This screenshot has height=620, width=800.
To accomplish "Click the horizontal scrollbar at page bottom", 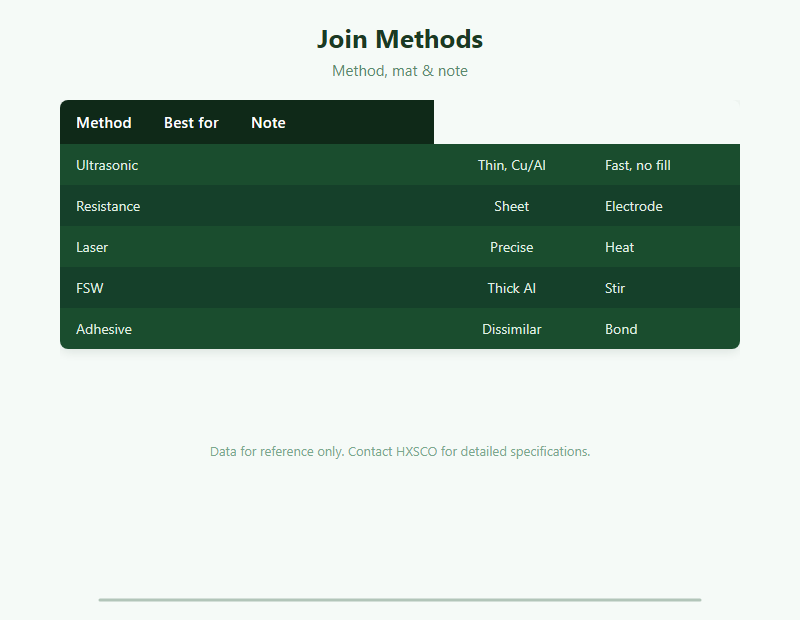I will click(x=400, y=600).
